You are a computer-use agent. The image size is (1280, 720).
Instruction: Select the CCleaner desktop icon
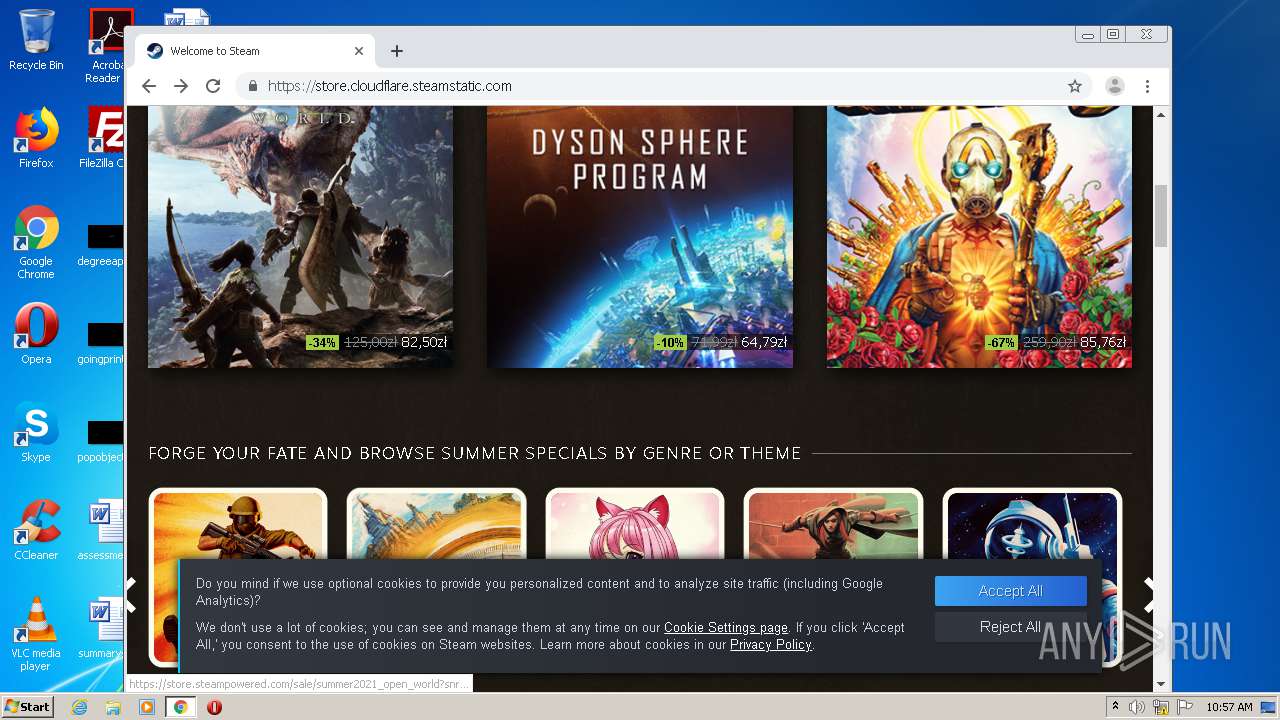click(x=36, y=530)
